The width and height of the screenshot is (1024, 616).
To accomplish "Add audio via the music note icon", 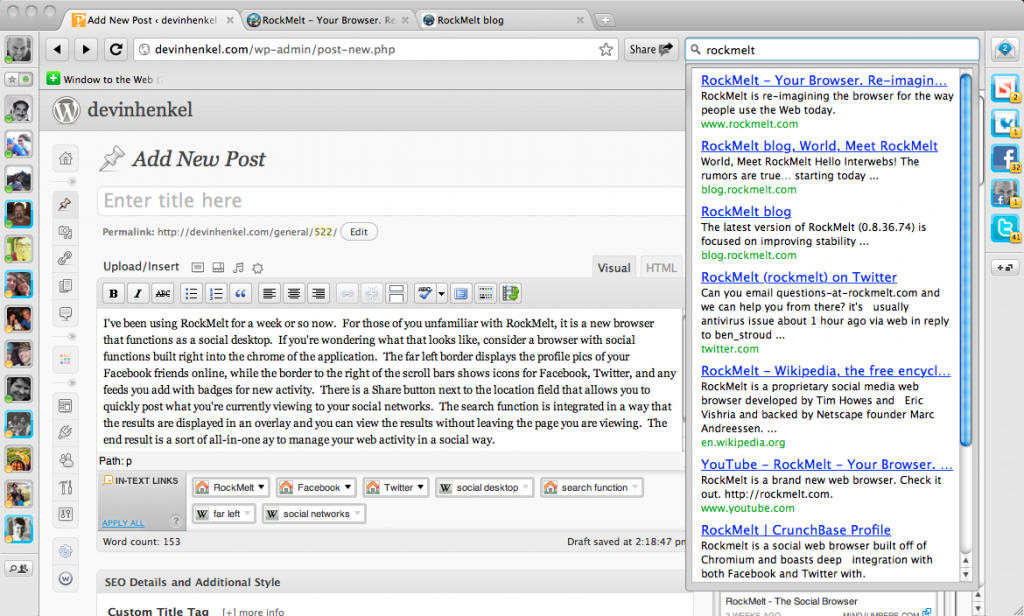I will point(238,267).
